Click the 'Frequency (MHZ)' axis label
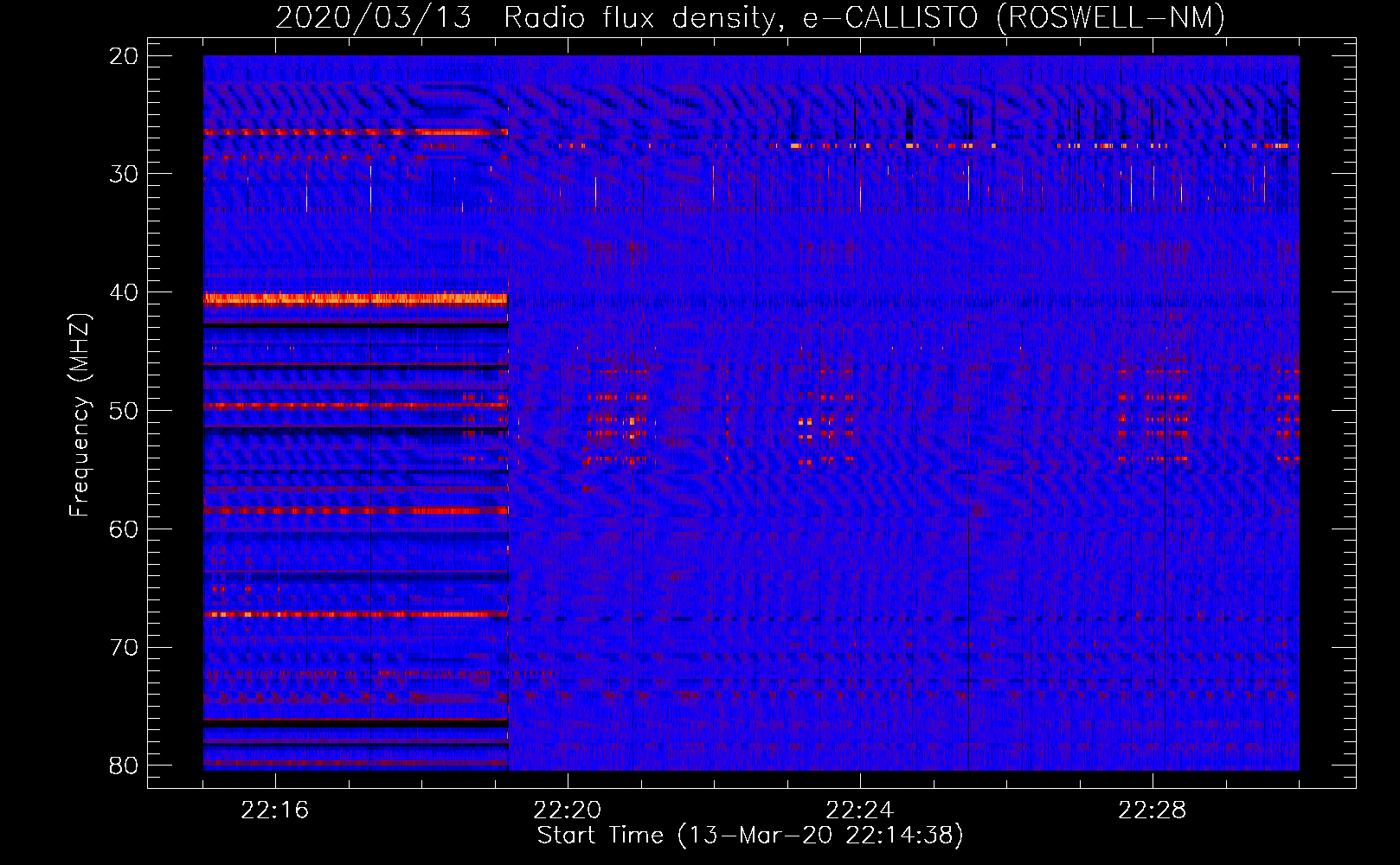 (x=80, y=415)
